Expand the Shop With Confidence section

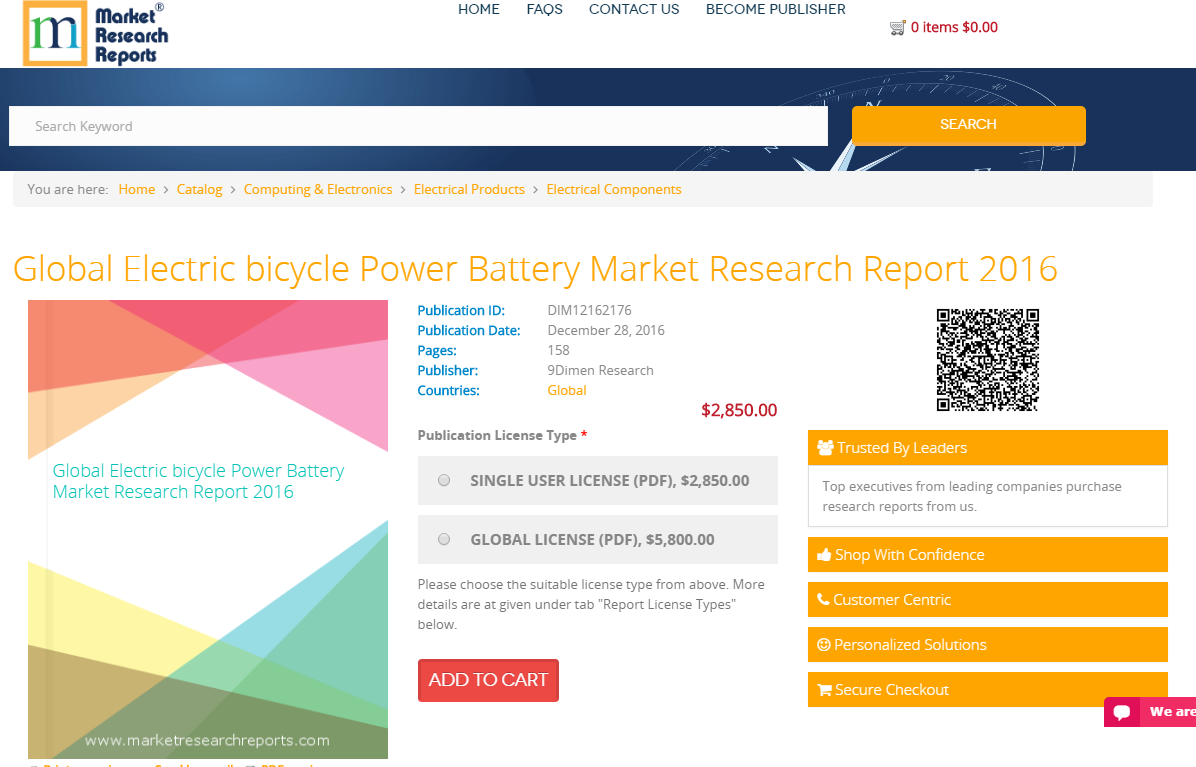click(988, 554)
